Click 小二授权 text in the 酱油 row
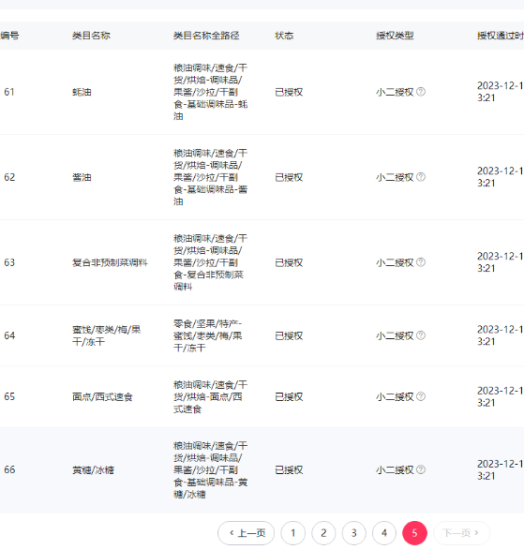The width and height of the screenshot is (524, 550). (x=395, y=177)
